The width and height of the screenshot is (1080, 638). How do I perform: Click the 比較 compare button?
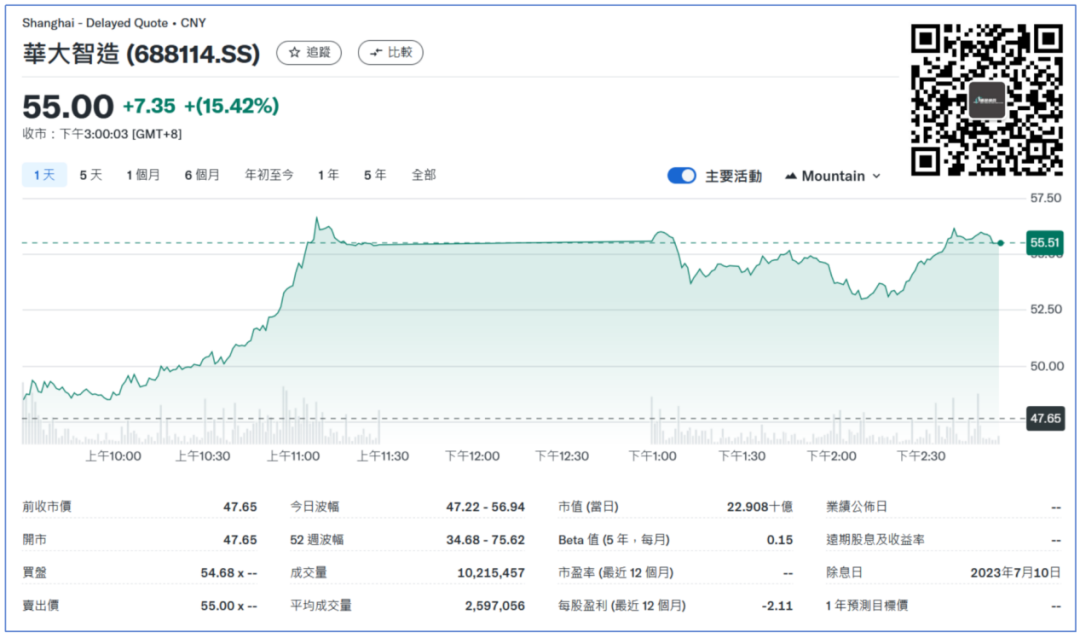click(390, 52)
